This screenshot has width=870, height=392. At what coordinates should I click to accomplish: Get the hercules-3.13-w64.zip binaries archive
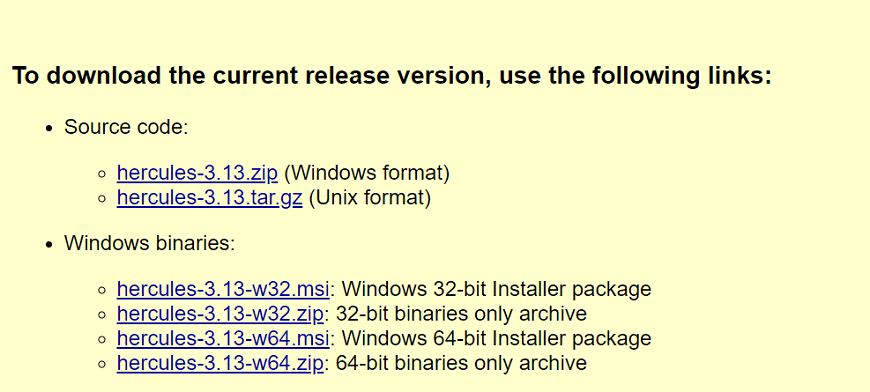click(220, 363)
